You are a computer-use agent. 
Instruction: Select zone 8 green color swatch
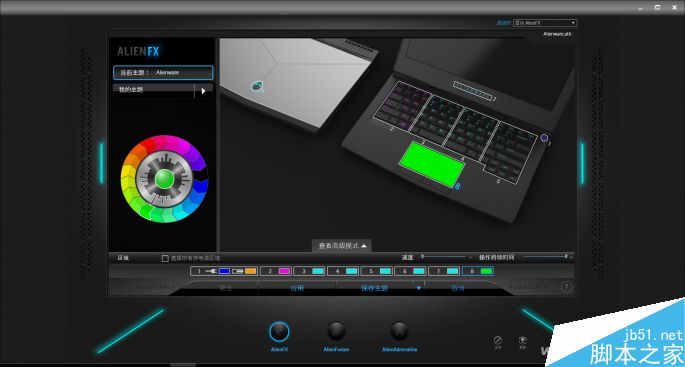click(x=486, y=271)
